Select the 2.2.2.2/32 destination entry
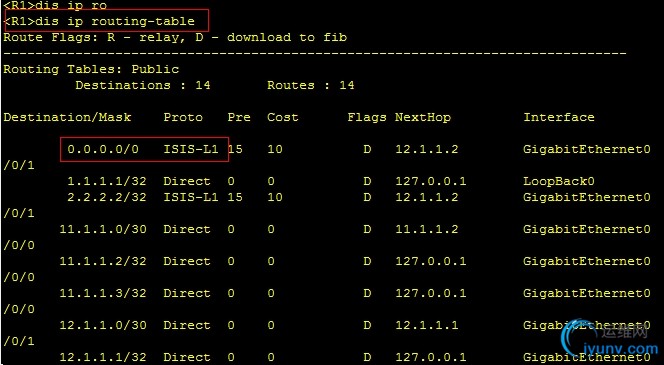 click(x=107, y=197)
